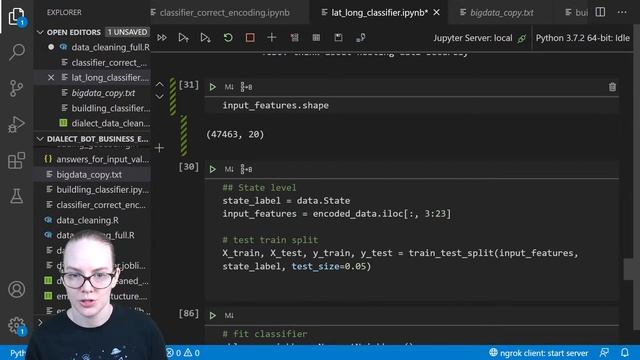The height and width of the screenshot is (360, 640).
Task: Collapse the DIALECT_BOT_BUSINESS folder section
Action: coord(40,139)
